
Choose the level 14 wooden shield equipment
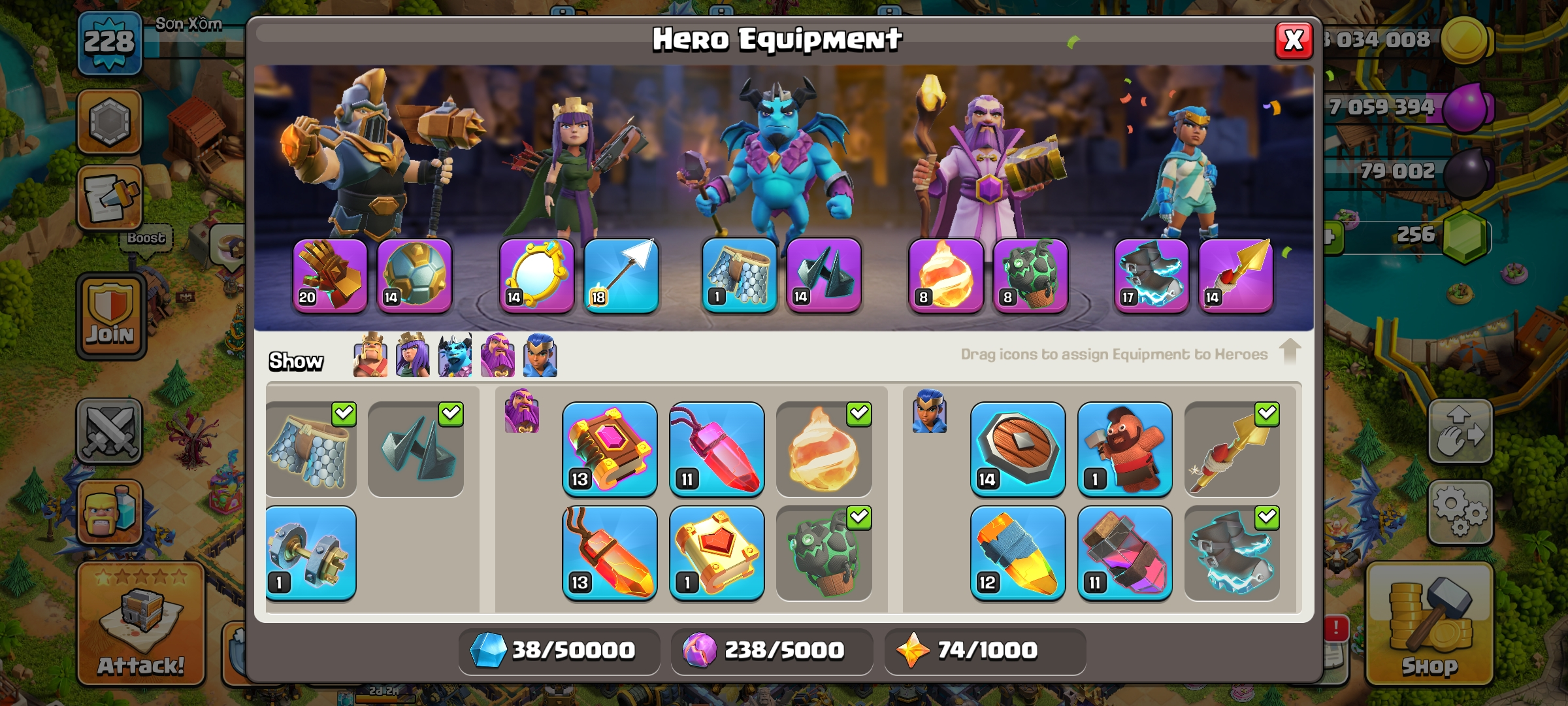[1017, 449]
